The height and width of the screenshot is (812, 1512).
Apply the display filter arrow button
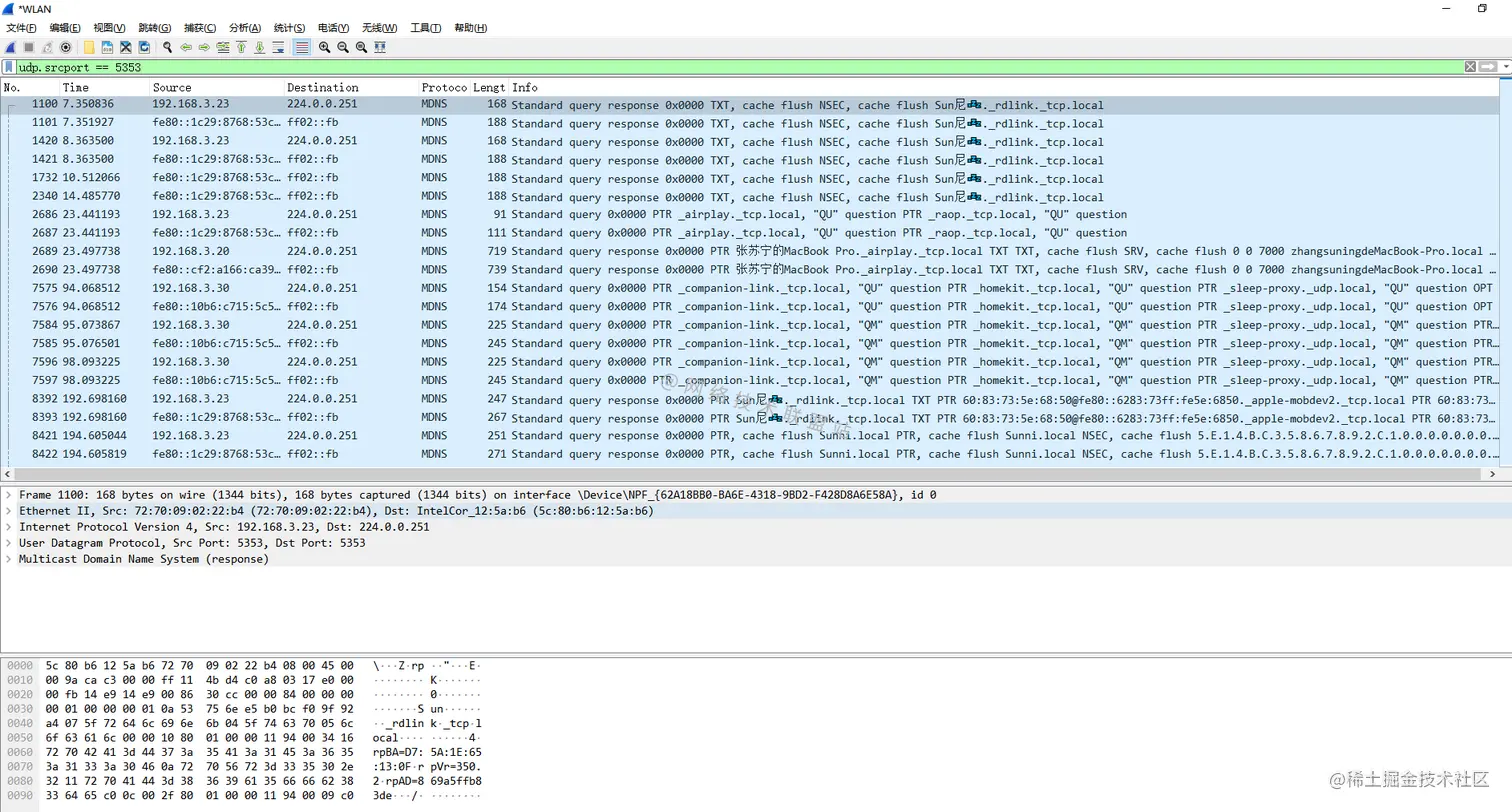1488,67
